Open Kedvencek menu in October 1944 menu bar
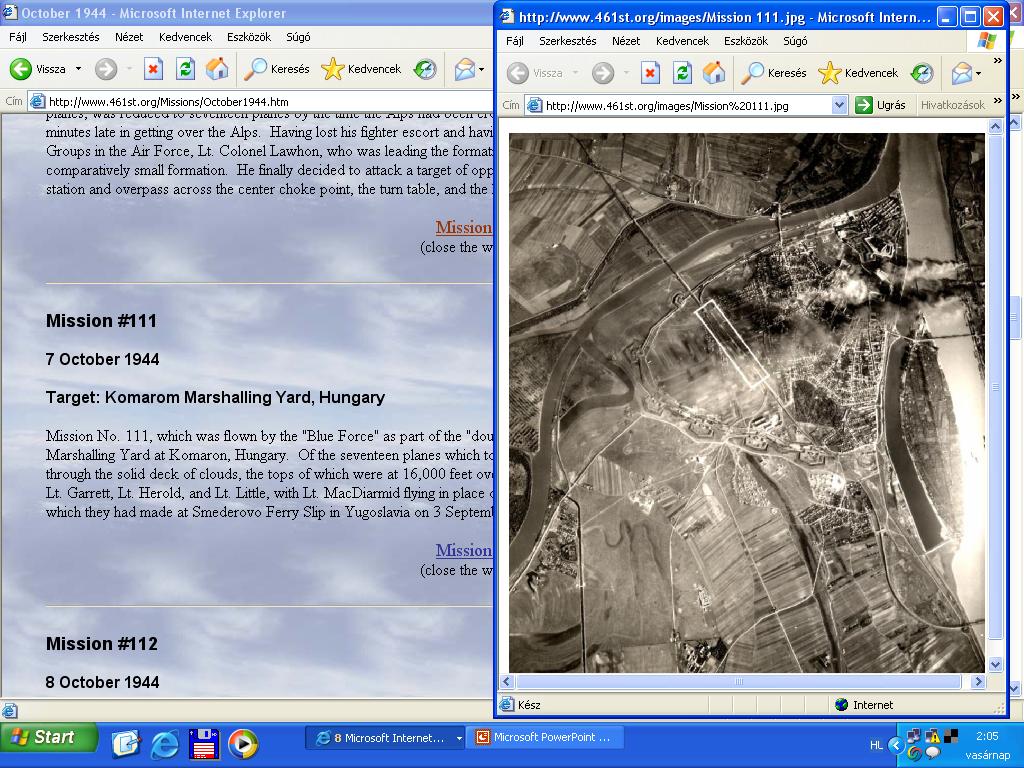 point(185,37)
